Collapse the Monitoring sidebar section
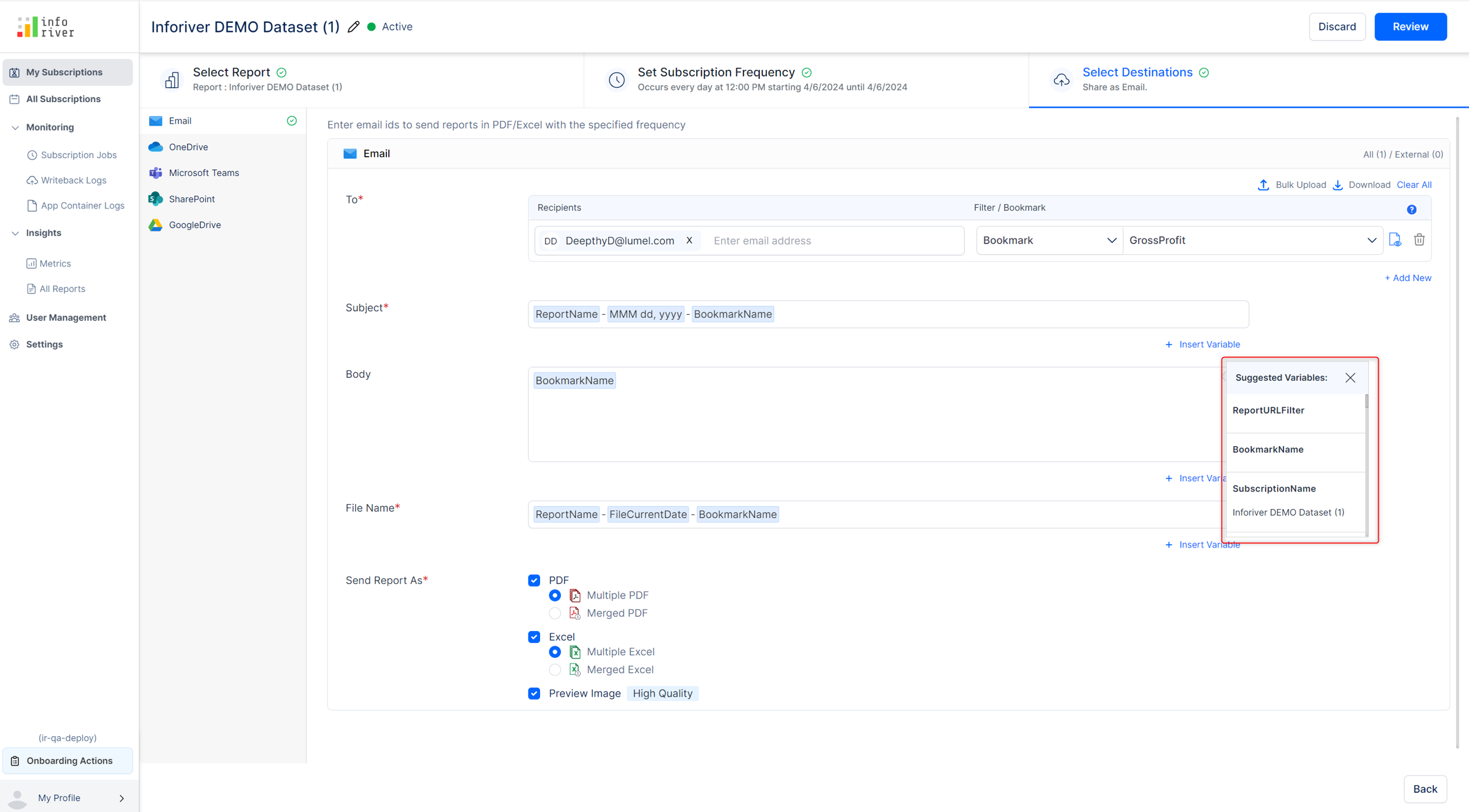The height and width of the screenshot is (812, 1469). click(x=15, y=127)
